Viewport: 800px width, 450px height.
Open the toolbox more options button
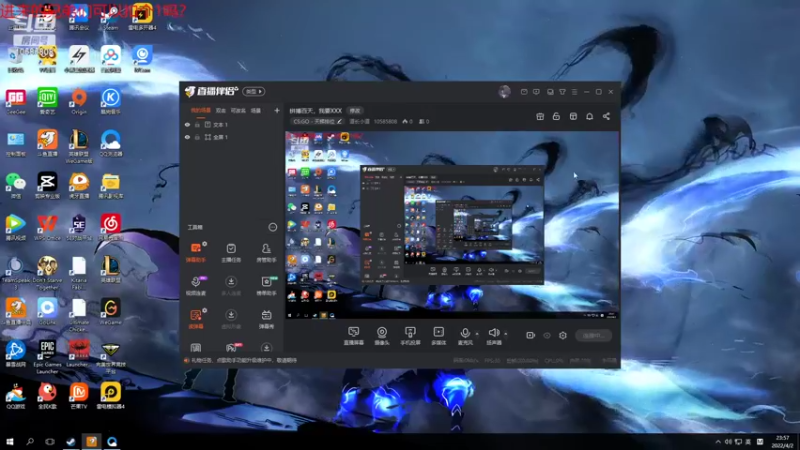pos(273,227)
